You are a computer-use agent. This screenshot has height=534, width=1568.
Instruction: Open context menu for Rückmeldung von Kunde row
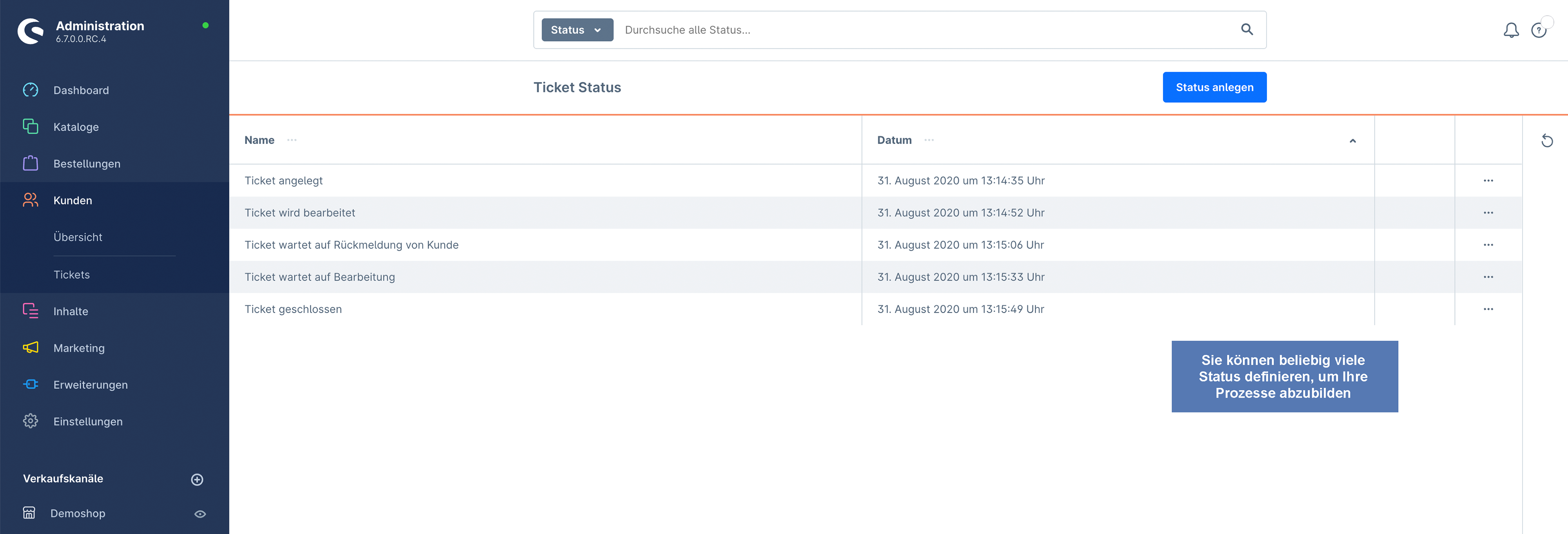(x=1488, y=245)
